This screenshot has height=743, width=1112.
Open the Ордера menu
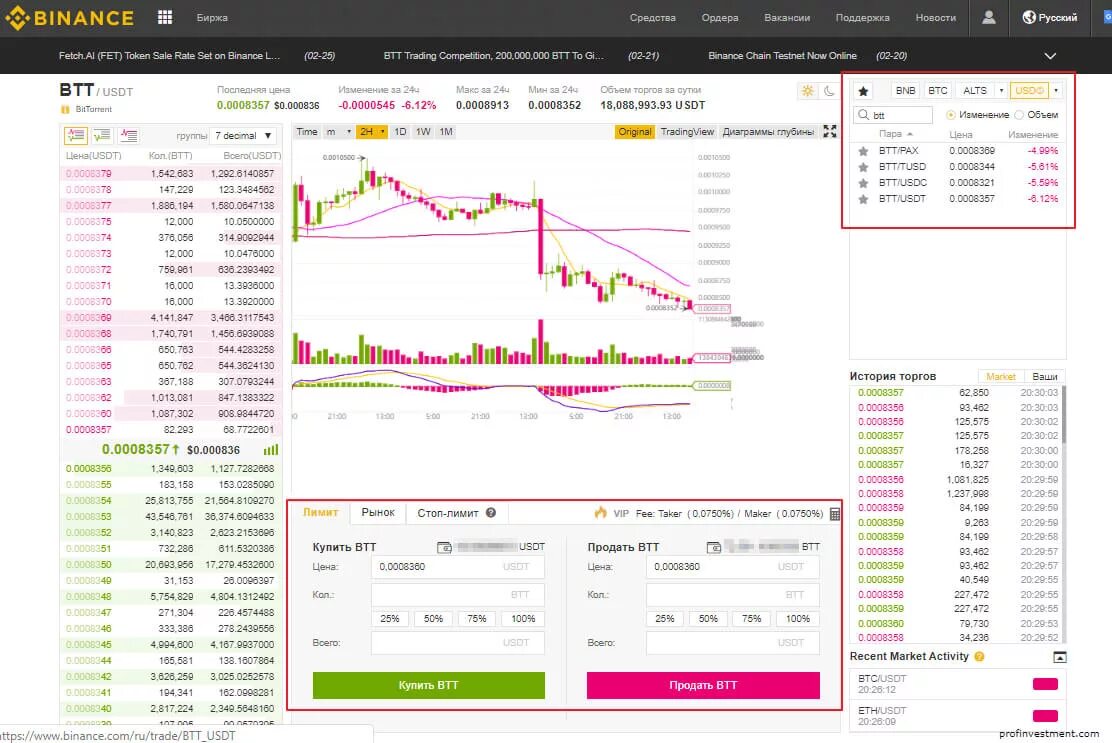(720, 18)
